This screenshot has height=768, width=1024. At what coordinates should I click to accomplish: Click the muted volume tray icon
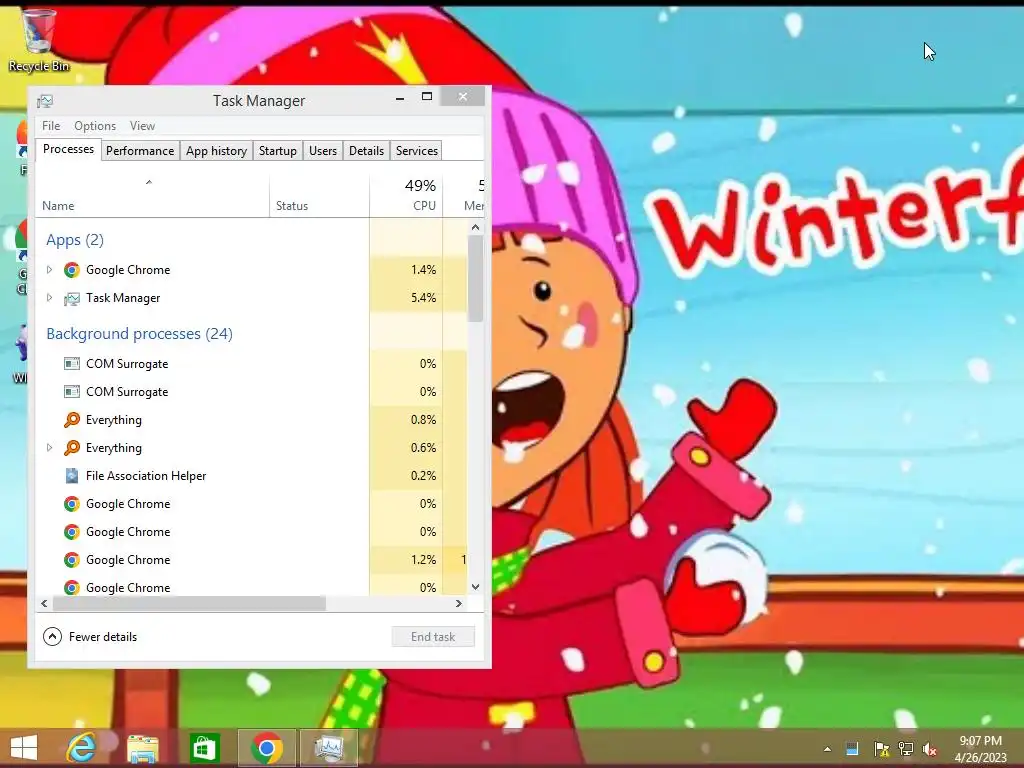pyautogui.click(x=930, y=749)
